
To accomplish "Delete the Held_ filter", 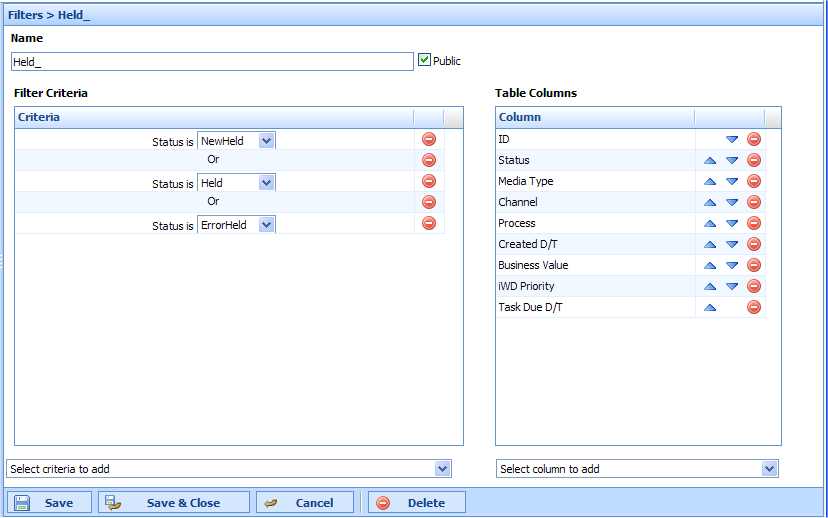I will (x=417, y=502).
